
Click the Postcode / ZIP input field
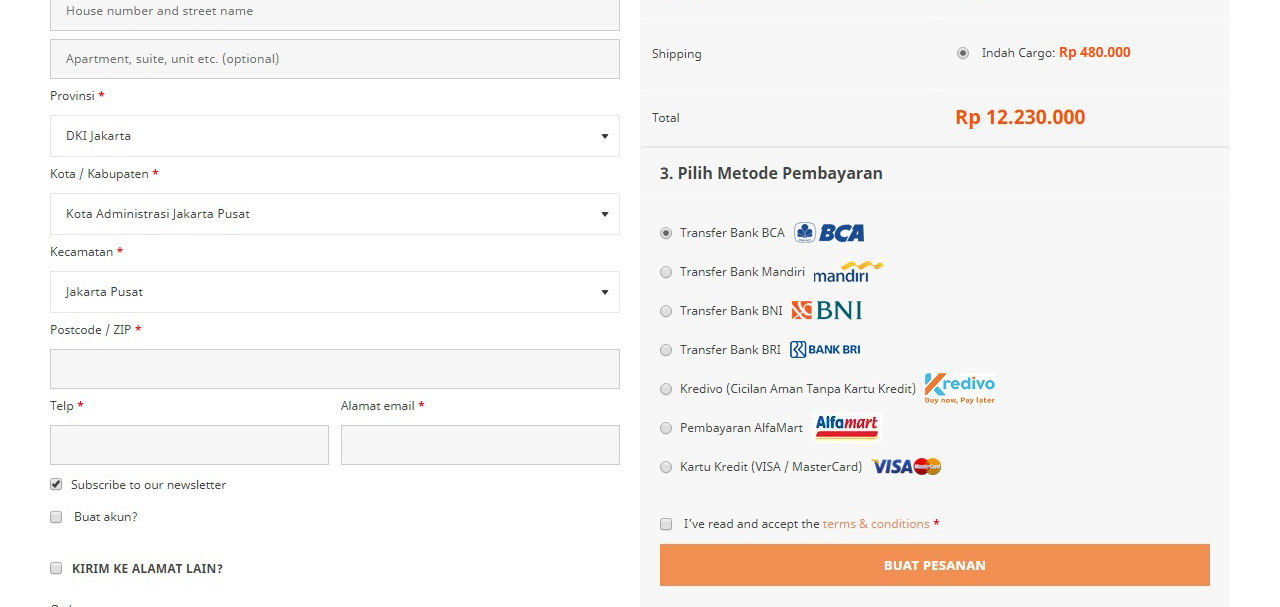click(335, 368)
